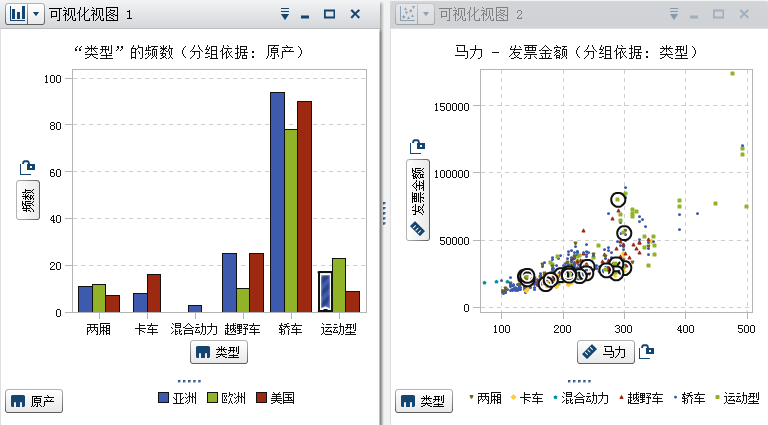
Task: Close 可视化视图 2 panel
Action: click(x=744, y=14)
